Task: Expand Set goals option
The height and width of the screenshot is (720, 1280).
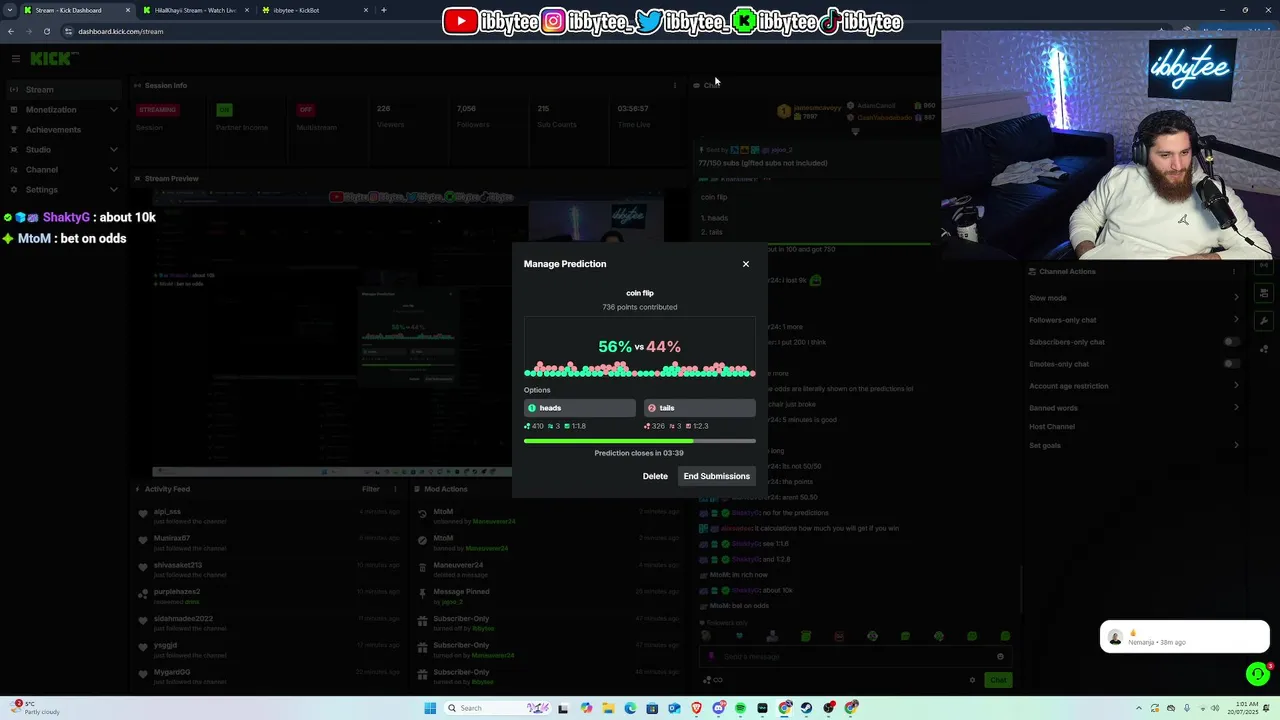Action: [1133, 445]
